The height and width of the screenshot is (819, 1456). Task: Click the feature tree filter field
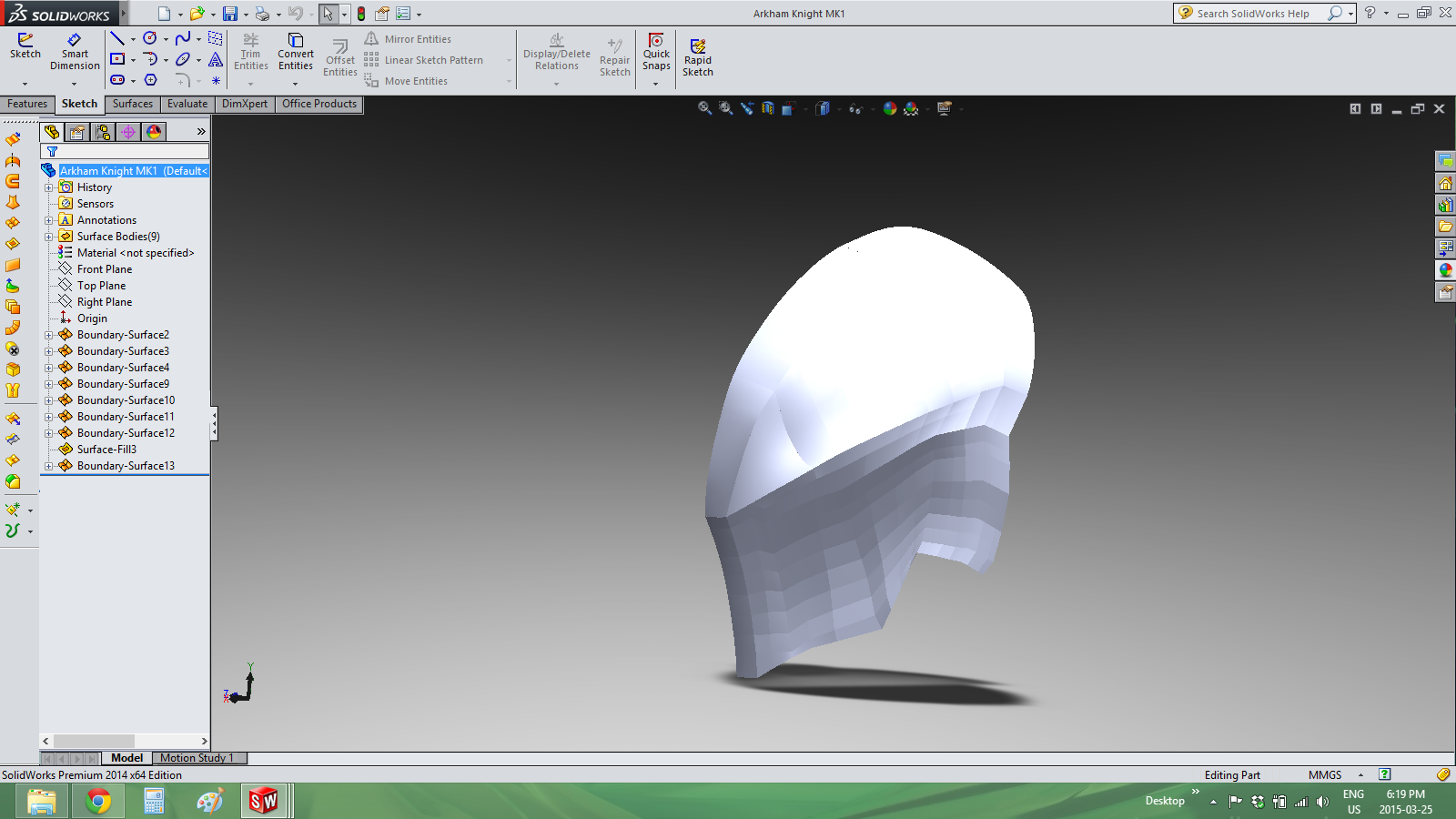click(125, 151)
